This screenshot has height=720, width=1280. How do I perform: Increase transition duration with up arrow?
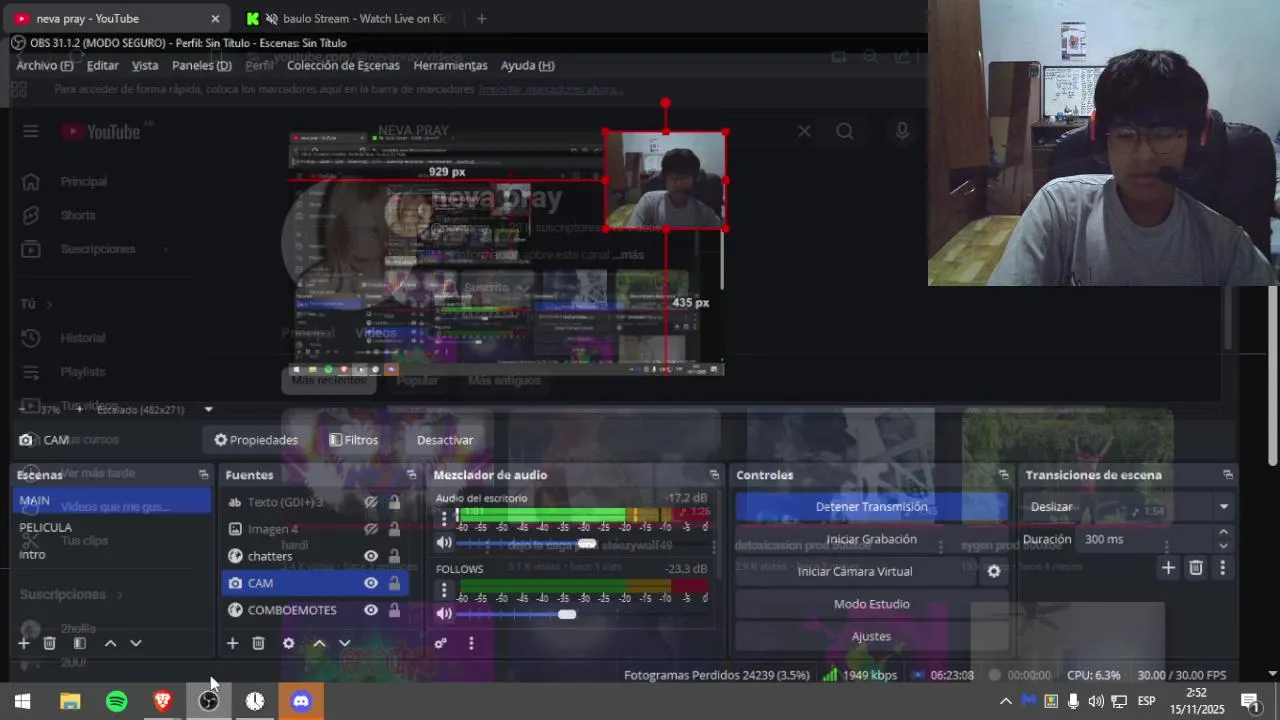tap(1223, 533)
